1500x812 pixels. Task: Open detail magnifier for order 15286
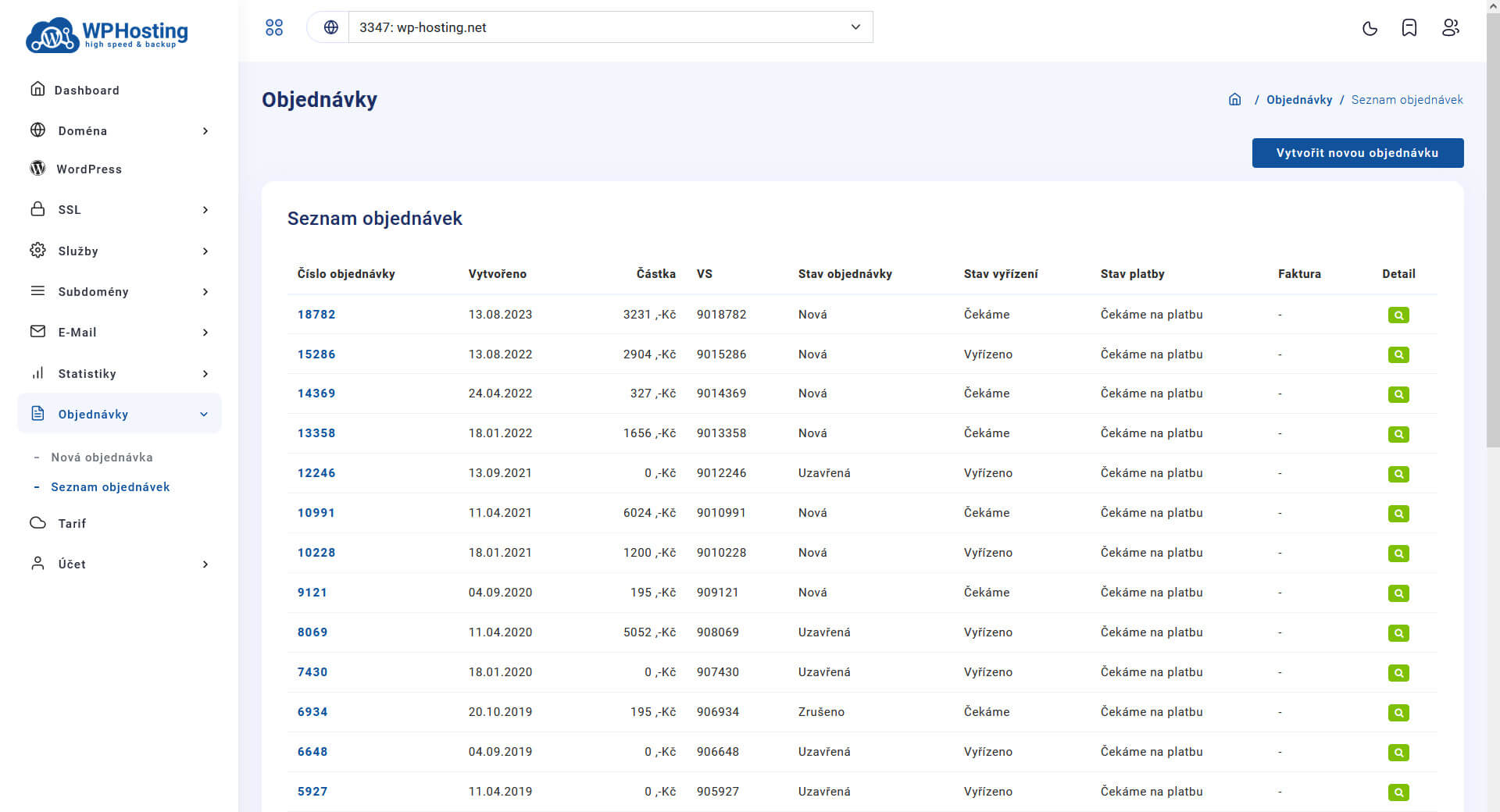pos(1398,355)
